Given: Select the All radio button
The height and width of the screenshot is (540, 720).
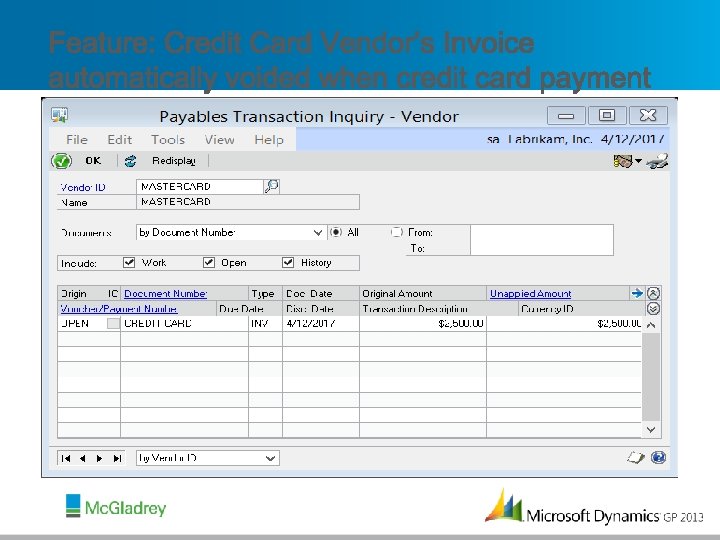Looking at the screenshot, I should [336, 232].
